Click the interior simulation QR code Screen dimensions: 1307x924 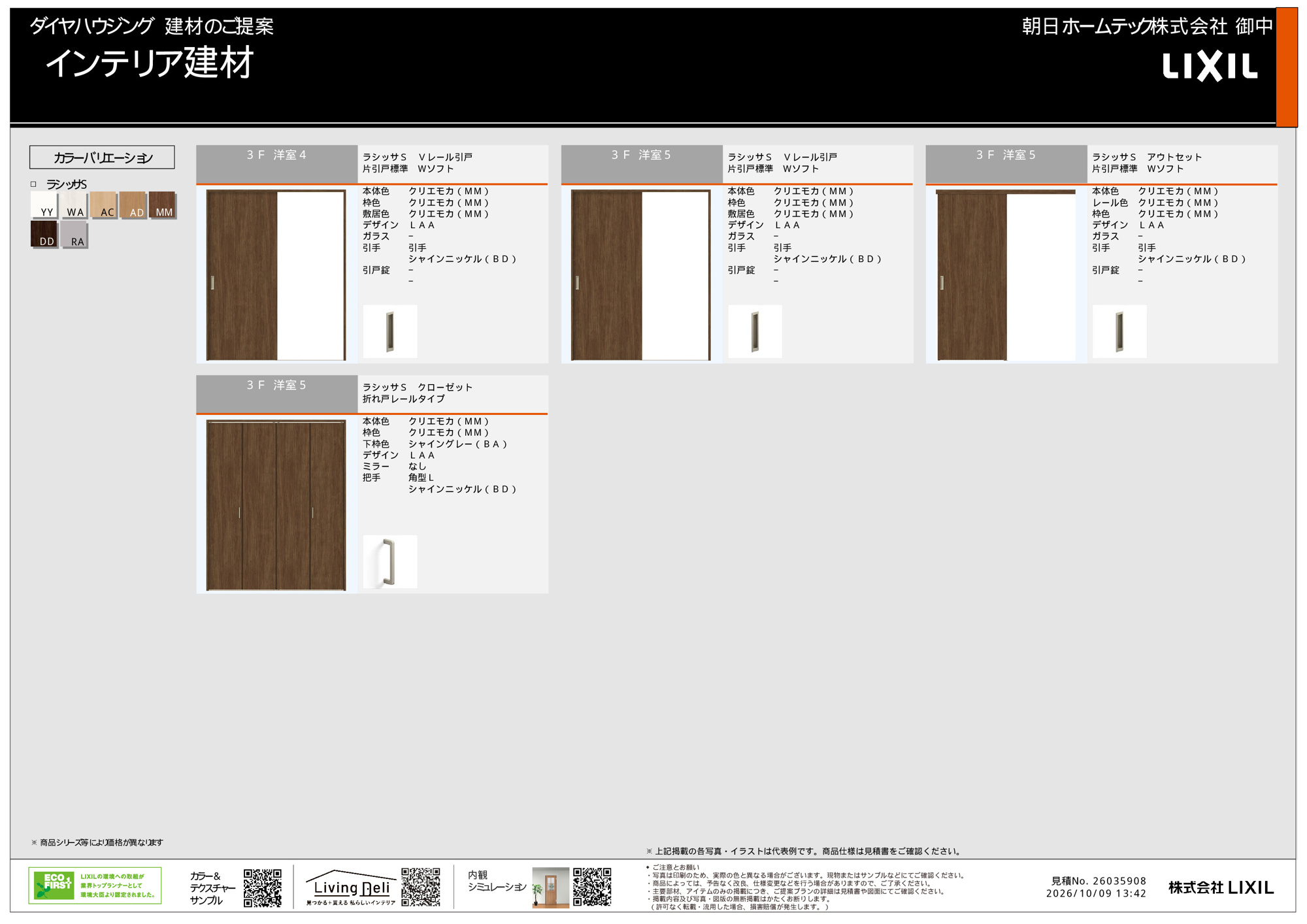coord(592,887)
